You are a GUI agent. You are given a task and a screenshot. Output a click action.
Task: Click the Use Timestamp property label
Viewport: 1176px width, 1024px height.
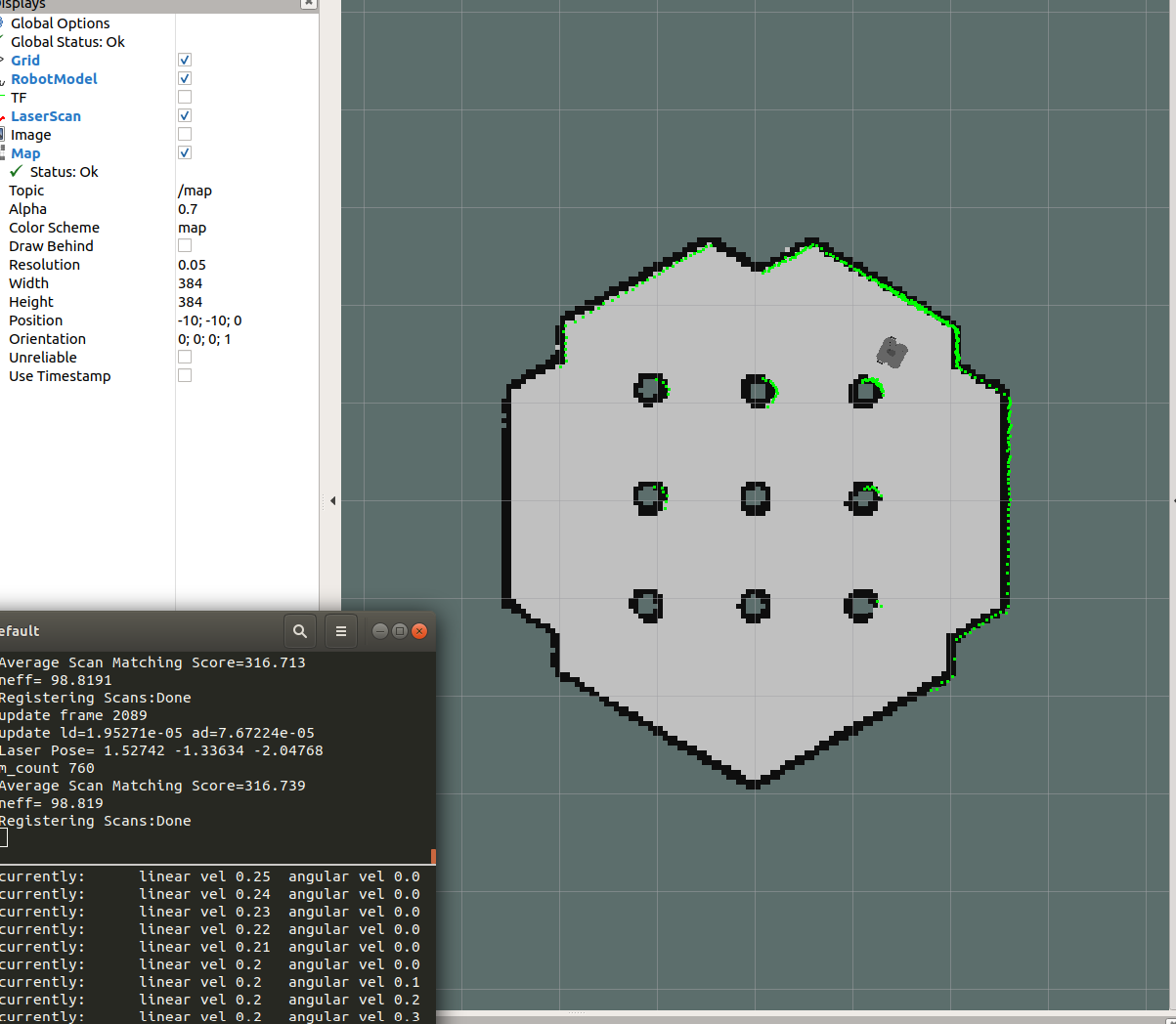pyautogui.click(x=60, y=376)
